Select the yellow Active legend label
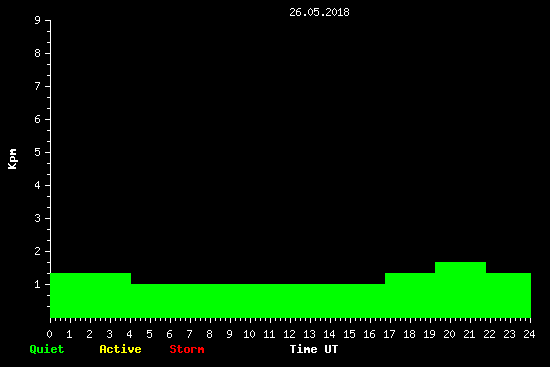This screenshot has width=550, height=367. coord(120,349)
